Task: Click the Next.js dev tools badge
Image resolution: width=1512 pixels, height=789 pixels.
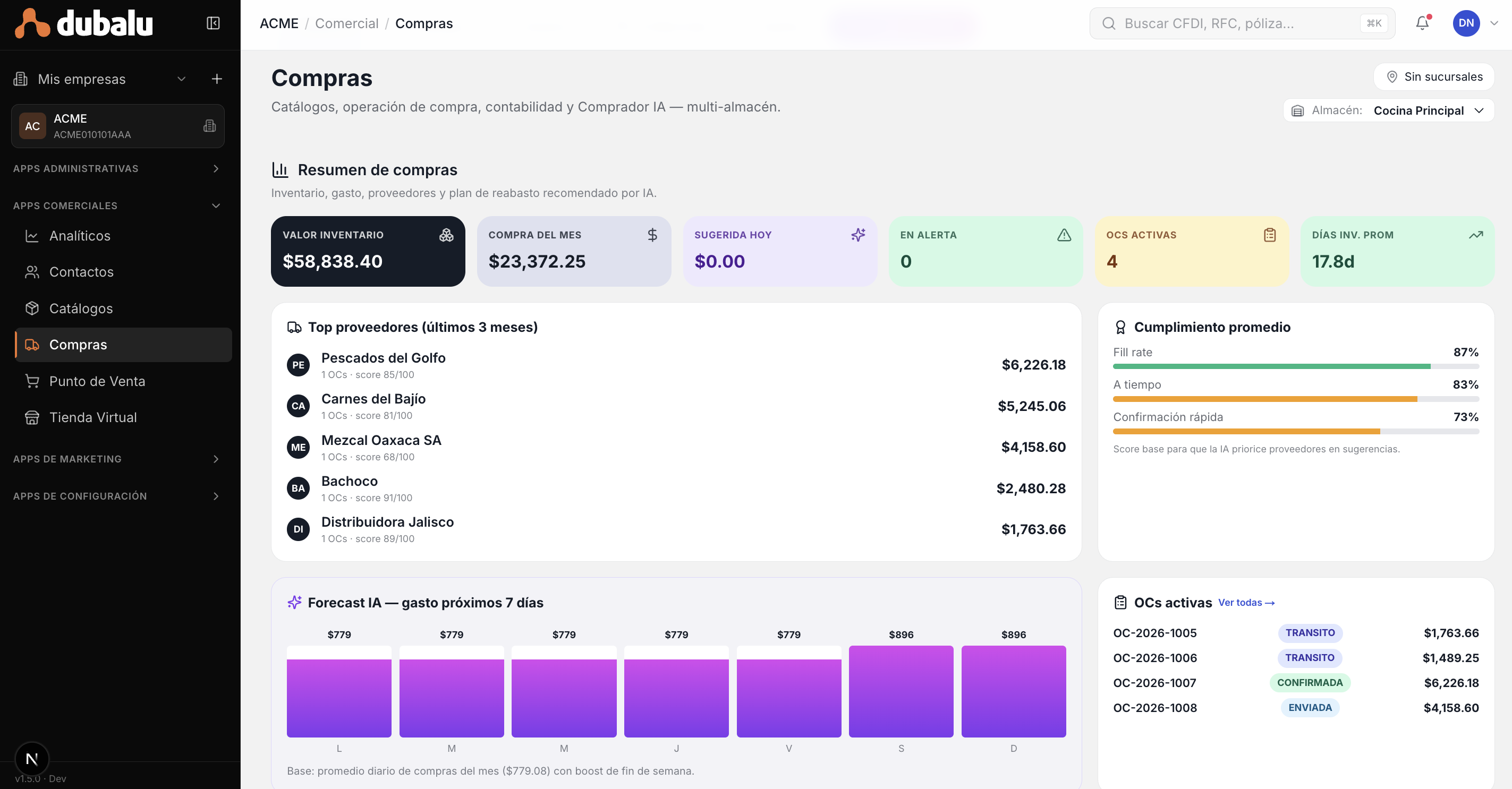Action: 32,759
